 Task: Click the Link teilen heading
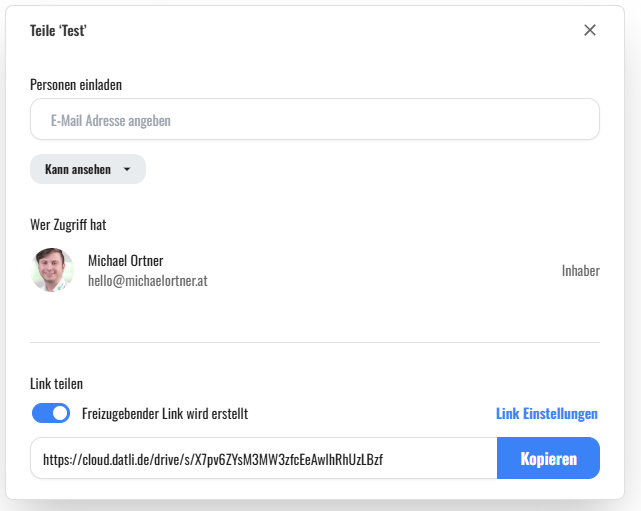57,383
